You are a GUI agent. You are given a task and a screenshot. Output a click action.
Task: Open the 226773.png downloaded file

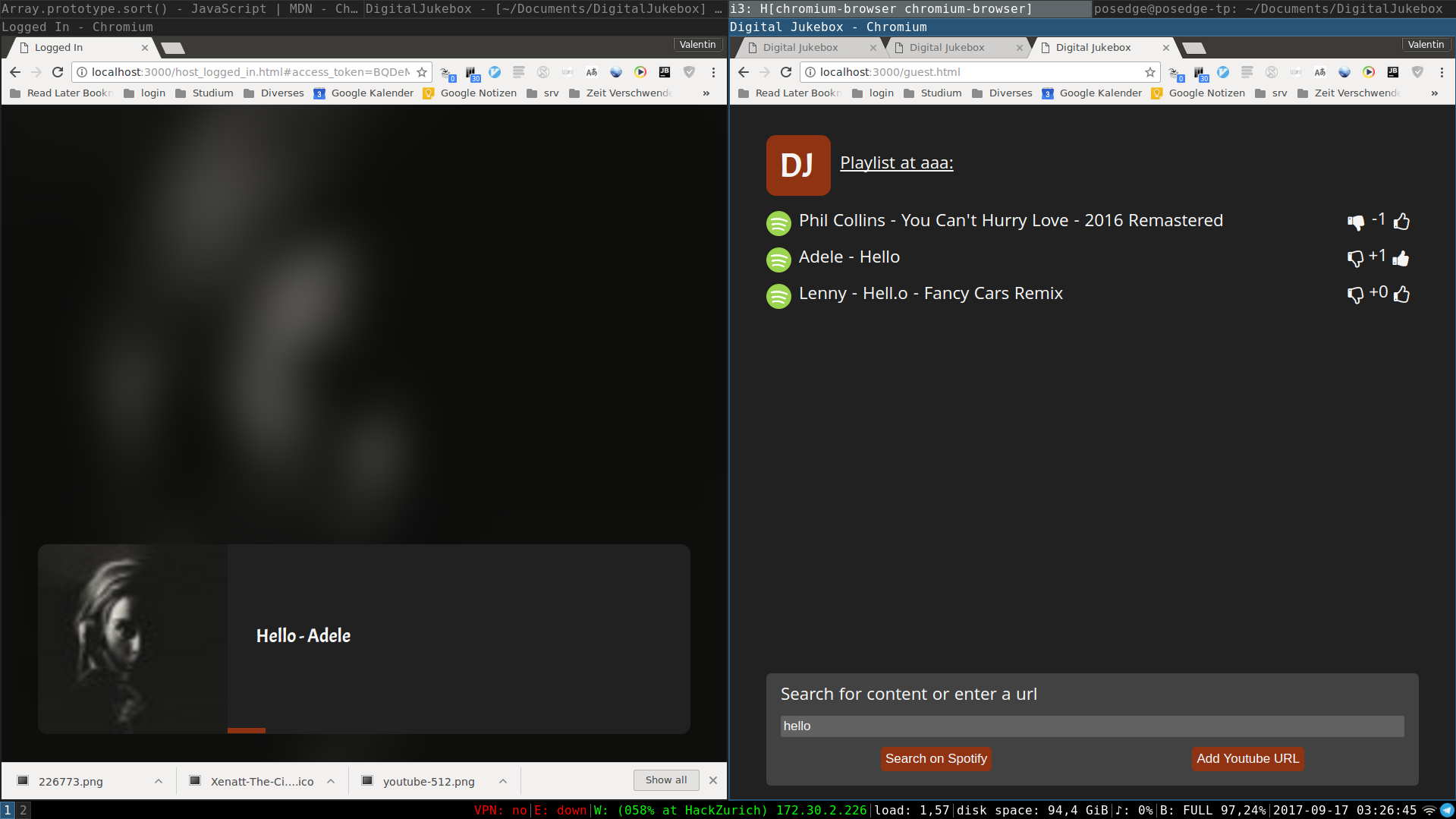71,781
